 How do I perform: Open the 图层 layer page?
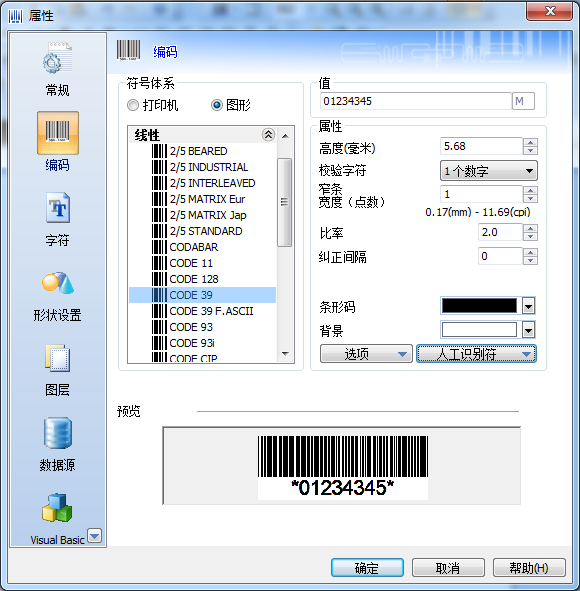57,371
